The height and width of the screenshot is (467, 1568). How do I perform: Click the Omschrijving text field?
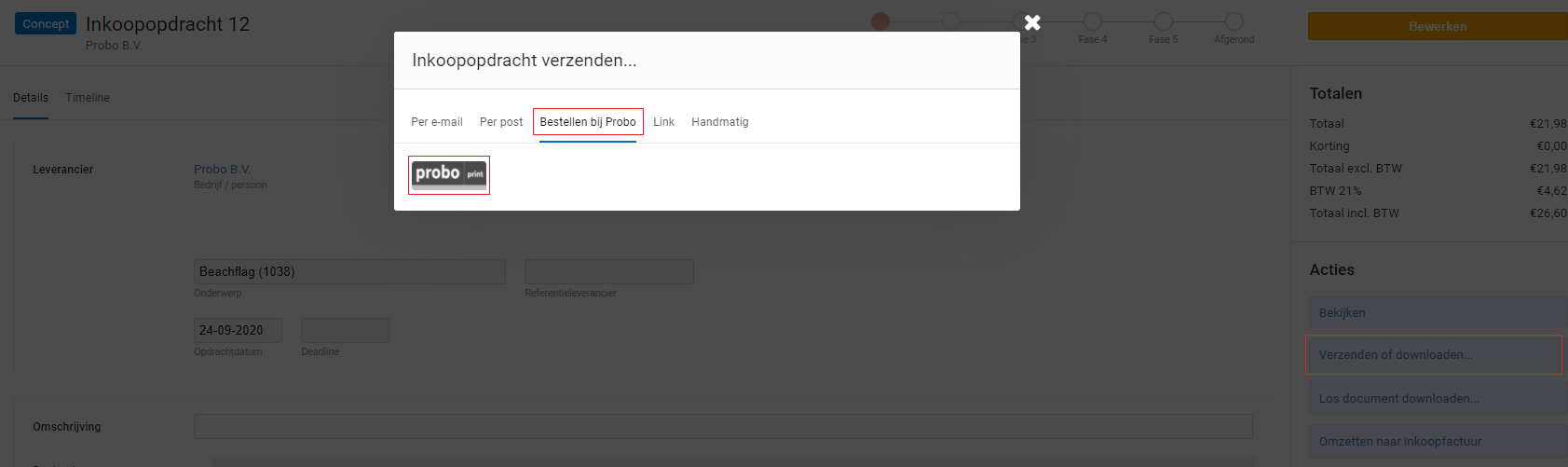(723, 426)
